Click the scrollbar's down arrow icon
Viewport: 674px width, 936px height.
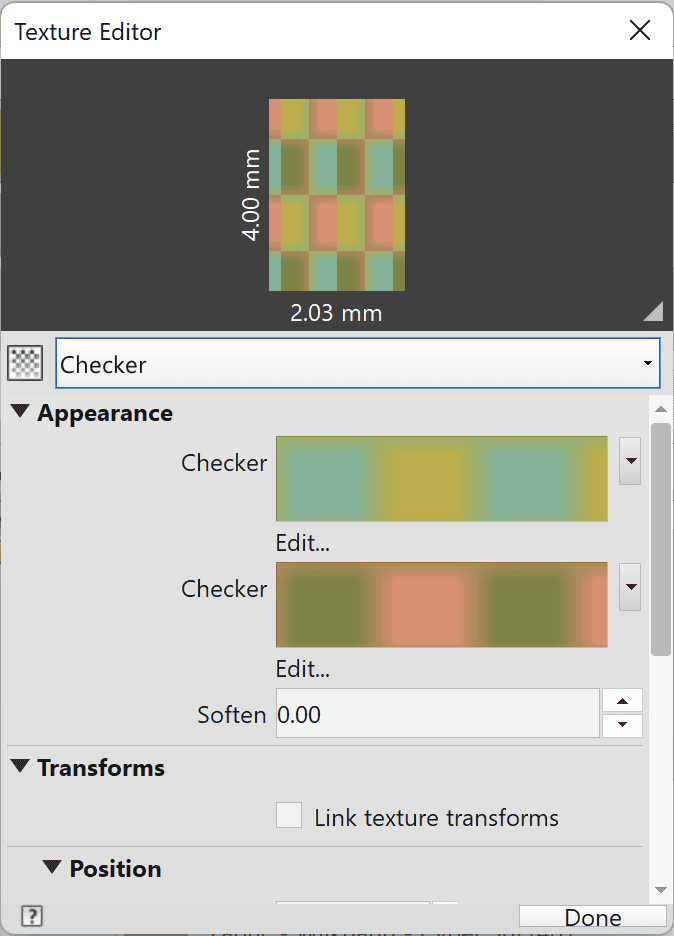[x=661, y=888]
